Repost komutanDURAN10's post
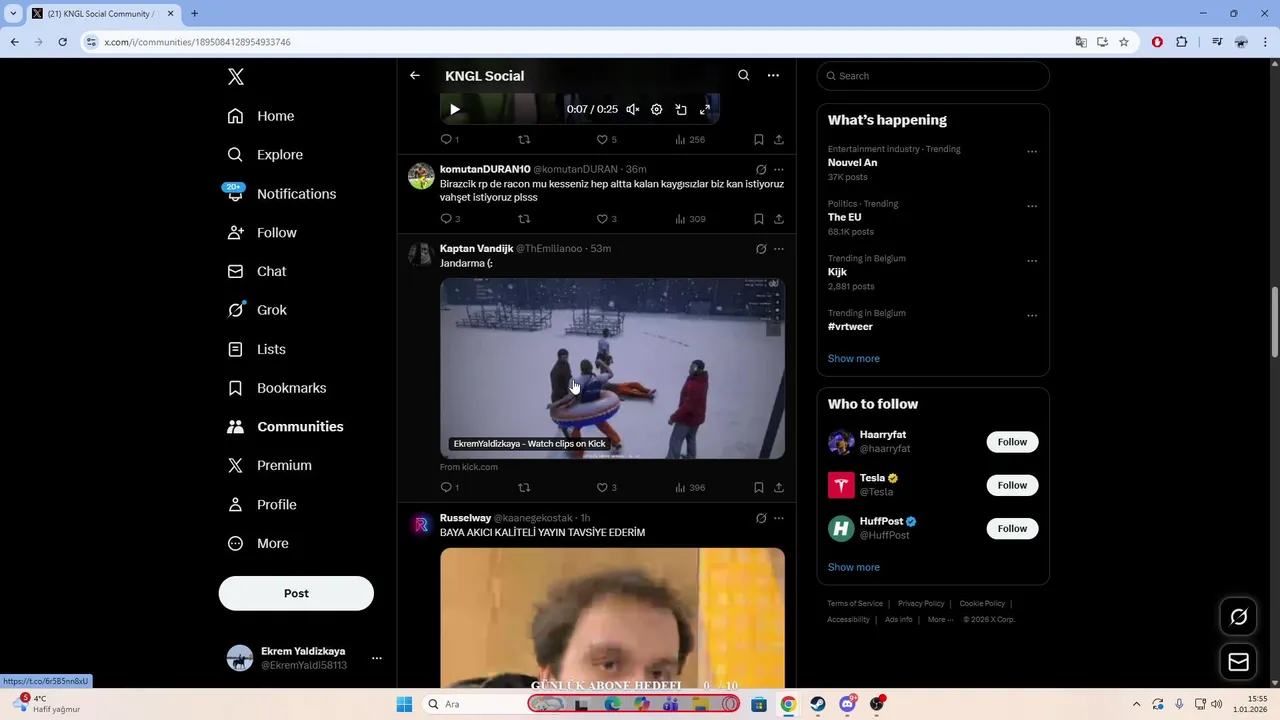 pos(524,219)
